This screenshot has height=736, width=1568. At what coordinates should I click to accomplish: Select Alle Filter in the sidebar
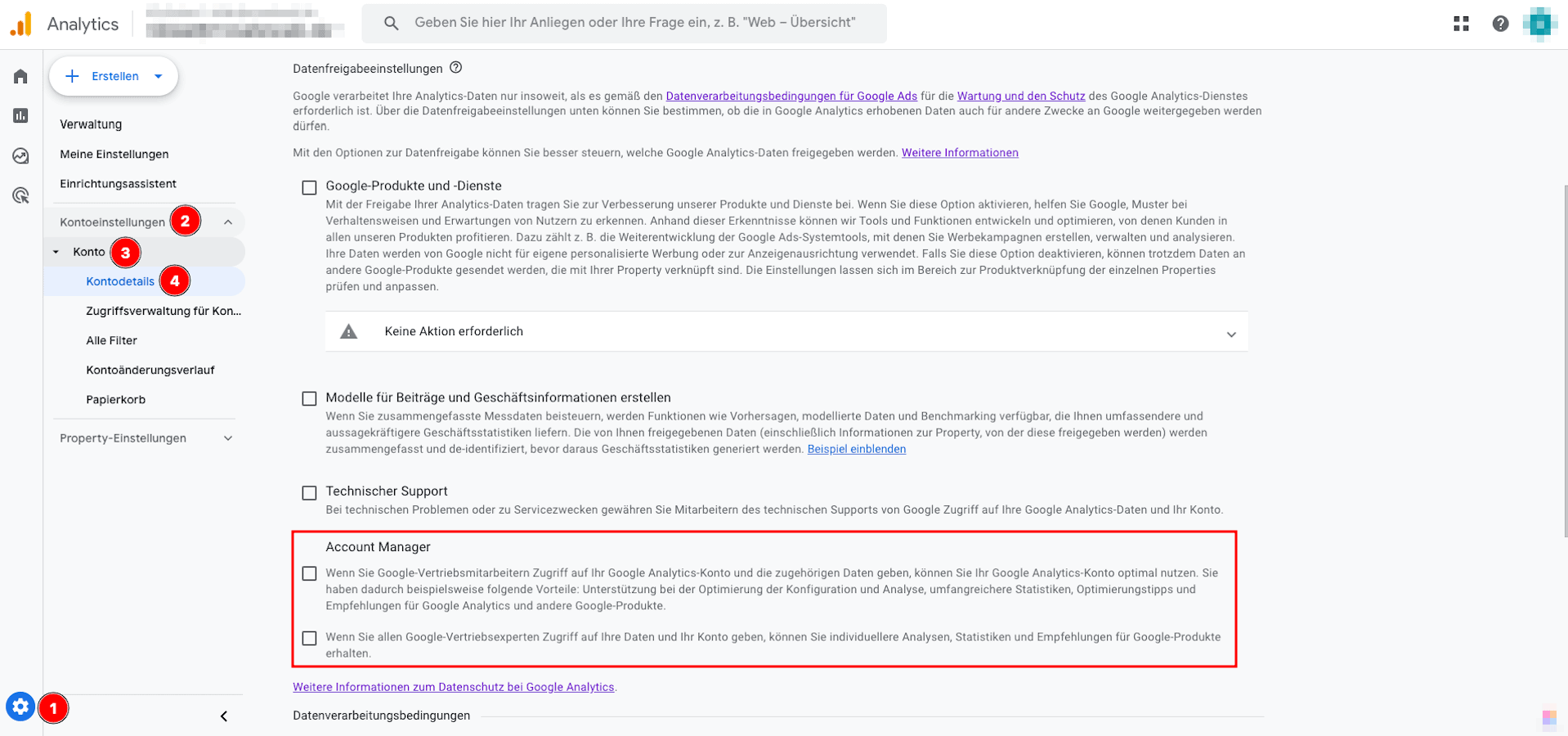112,340
